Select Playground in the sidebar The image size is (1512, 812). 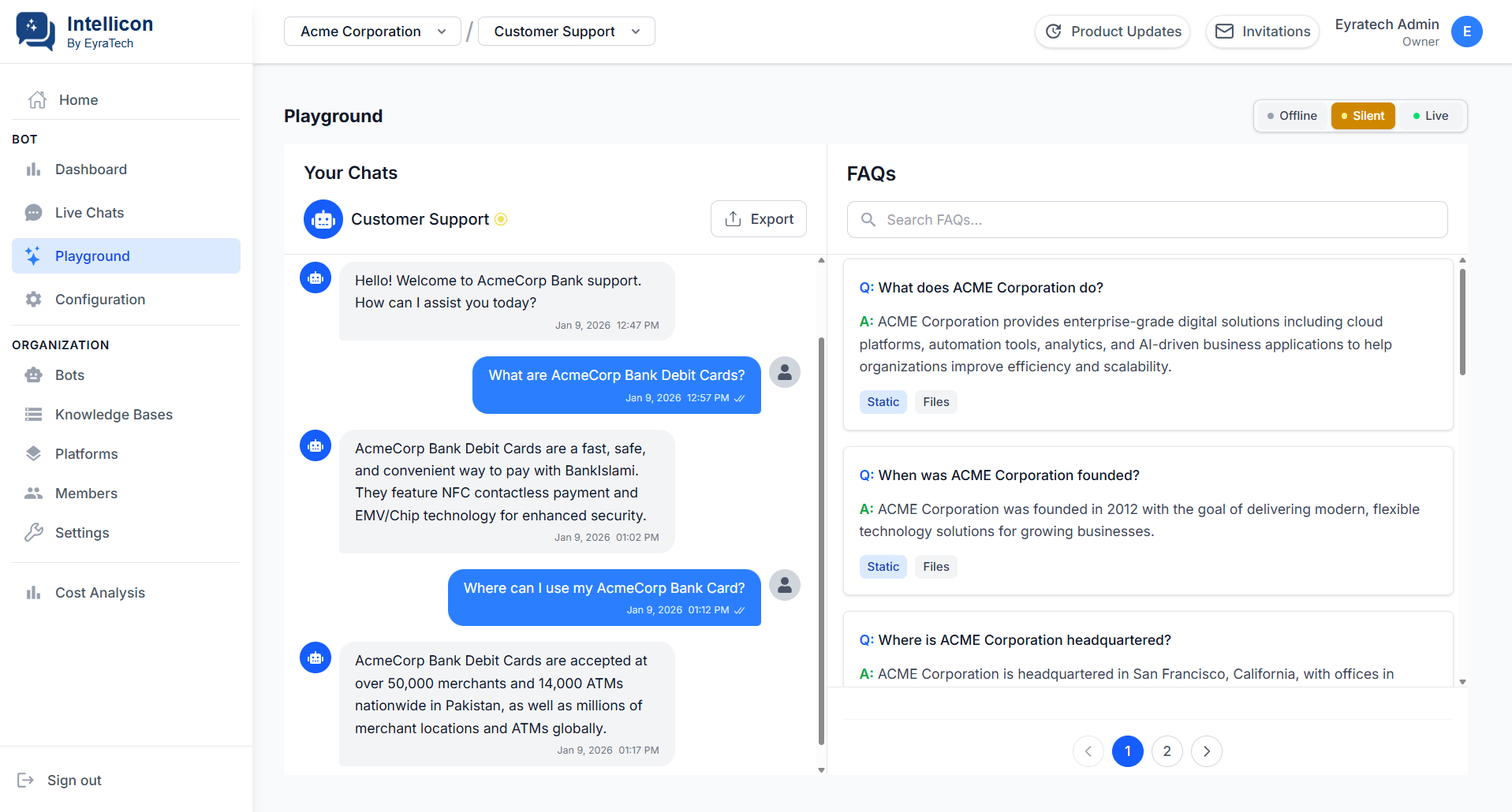point(126,256)
